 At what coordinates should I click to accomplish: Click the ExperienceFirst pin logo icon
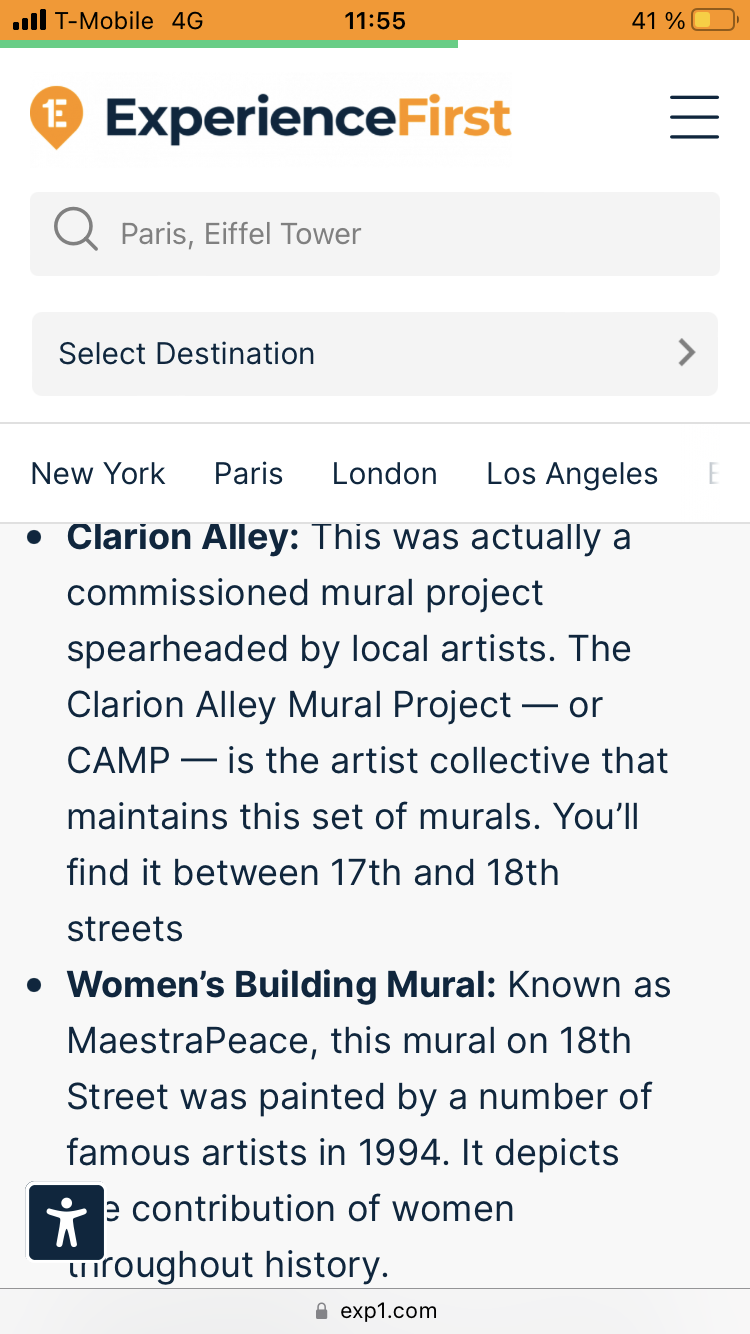click(x=56, y=117)
